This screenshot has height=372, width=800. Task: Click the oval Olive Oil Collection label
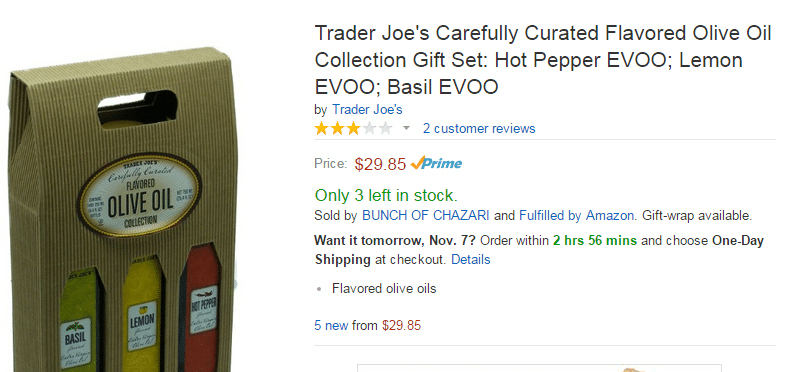tap(139, 195)
